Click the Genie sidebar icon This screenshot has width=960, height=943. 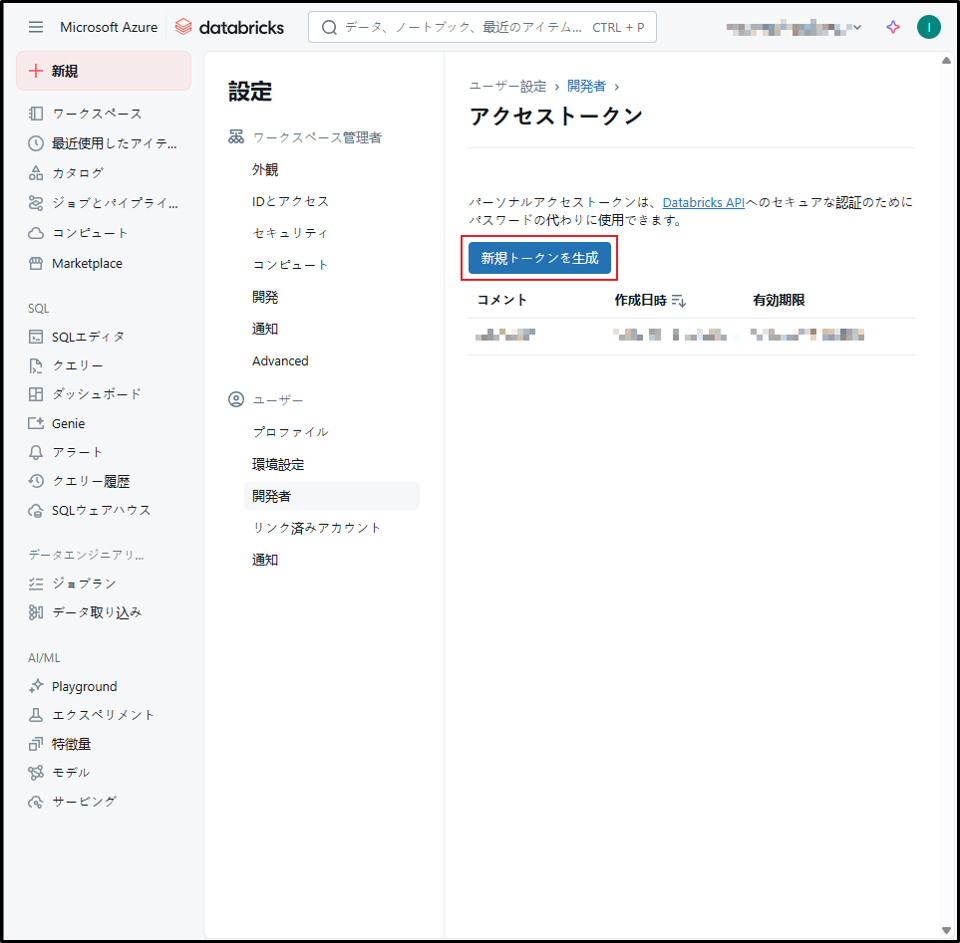point(36,423)
